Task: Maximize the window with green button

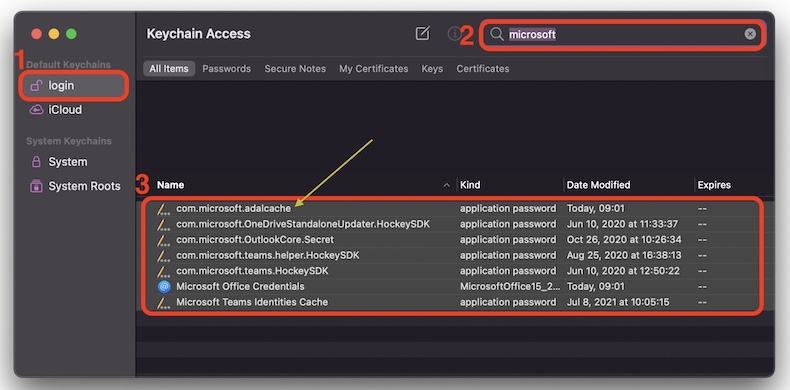Action: (72, 34)
